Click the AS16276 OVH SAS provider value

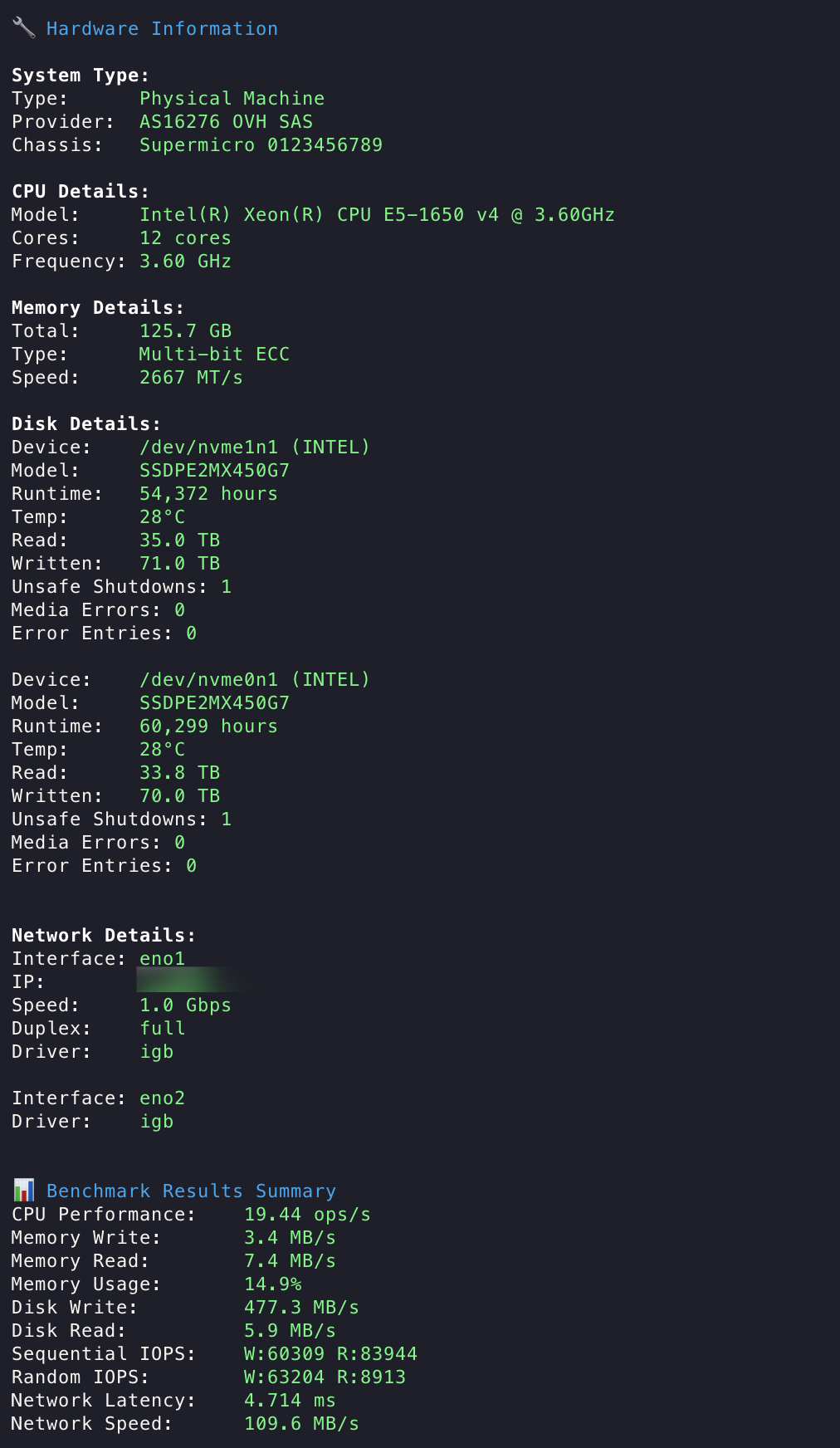226,121
